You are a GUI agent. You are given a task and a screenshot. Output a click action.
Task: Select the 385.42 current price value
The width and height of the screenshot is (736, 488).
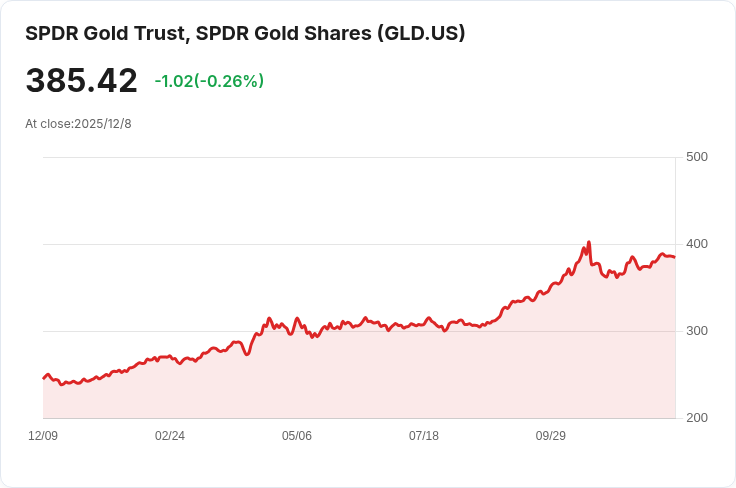coord(81,81)
